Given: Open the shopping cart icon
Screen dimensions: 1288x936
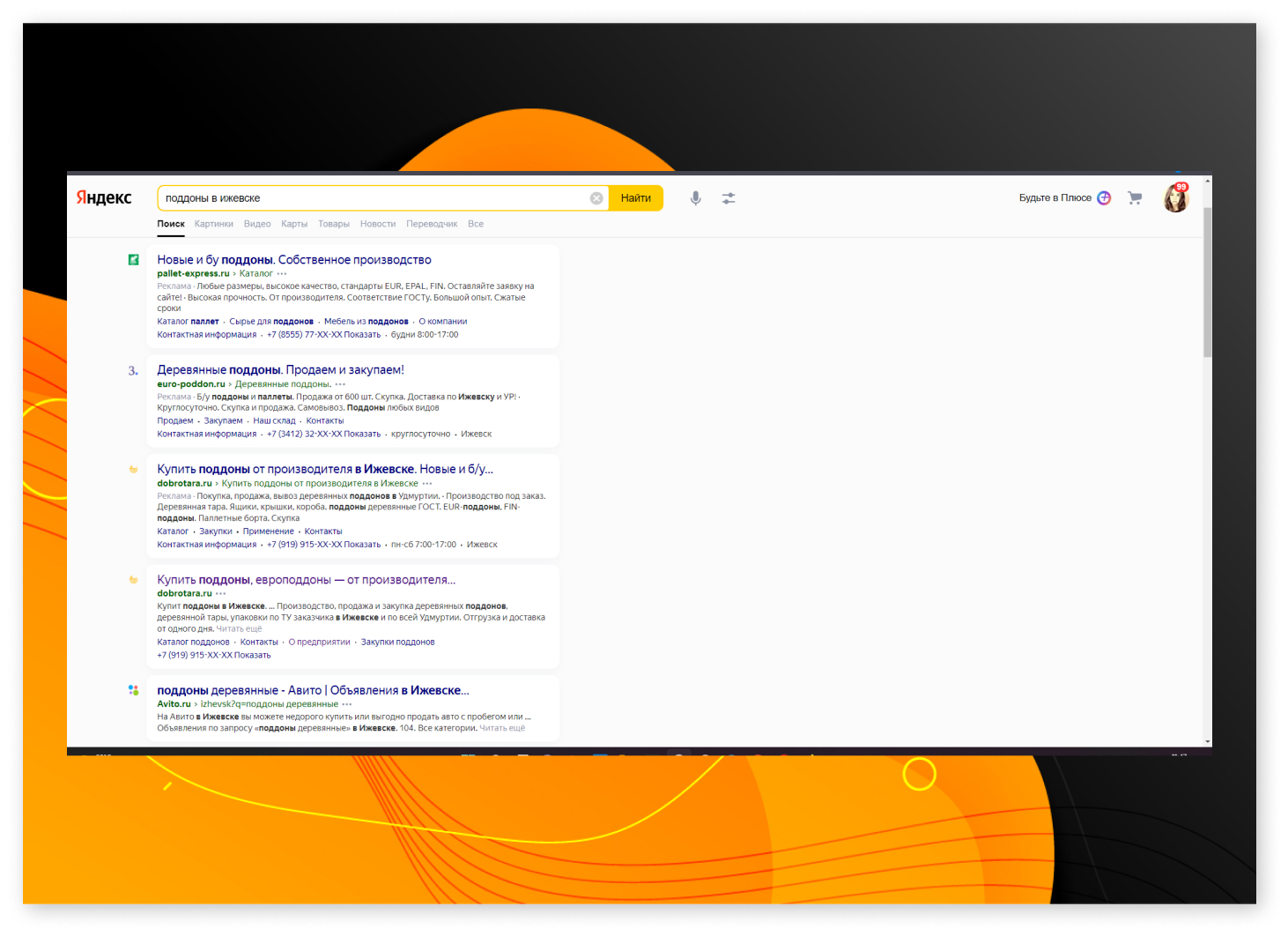Looking at the screenshot, I should tap(1135, 198).
